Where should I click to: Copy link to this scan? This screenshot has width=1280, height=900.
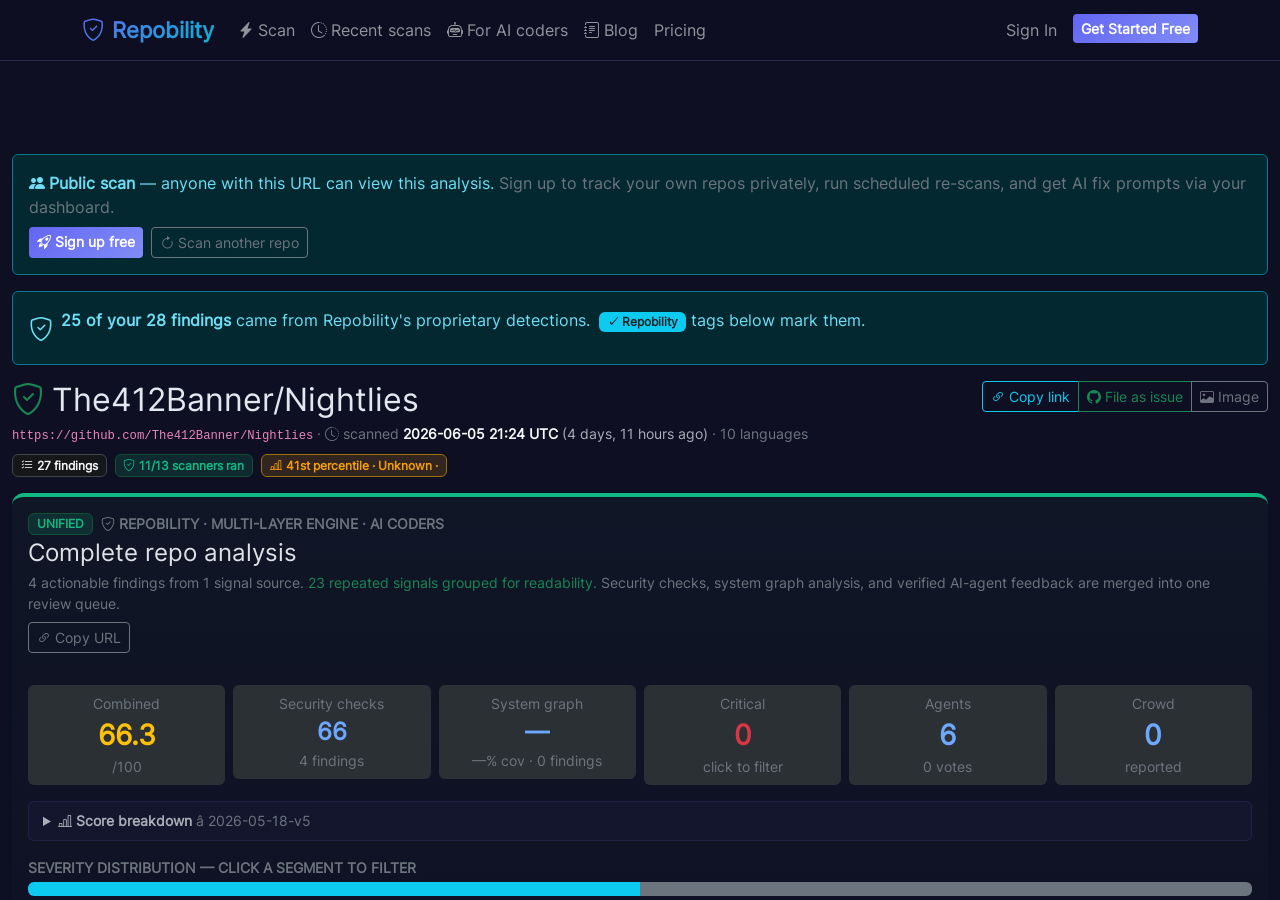pos(1030,397)
